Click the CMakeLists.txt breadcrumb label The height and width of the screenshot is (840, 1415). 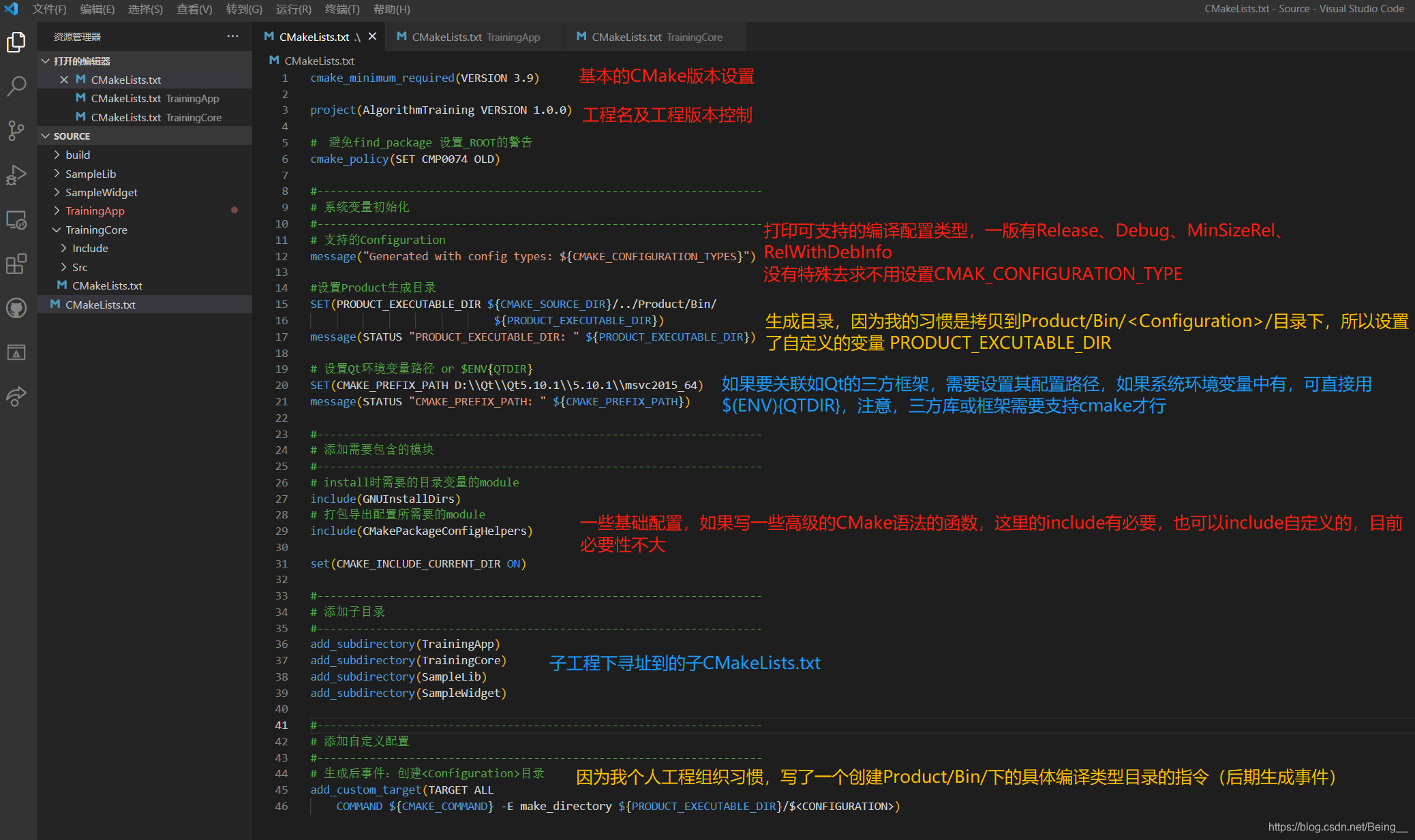coord(319,61)
